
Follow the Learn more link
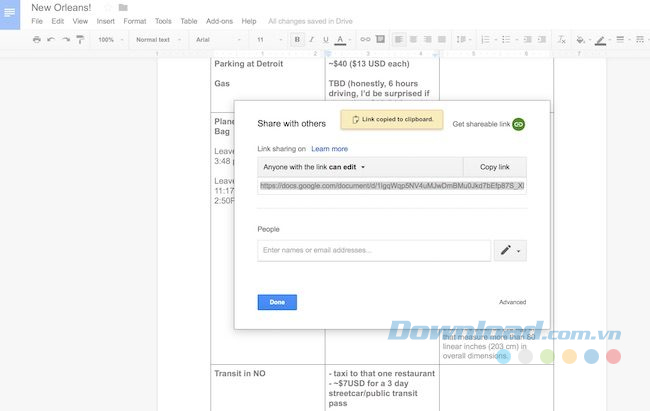330,149
